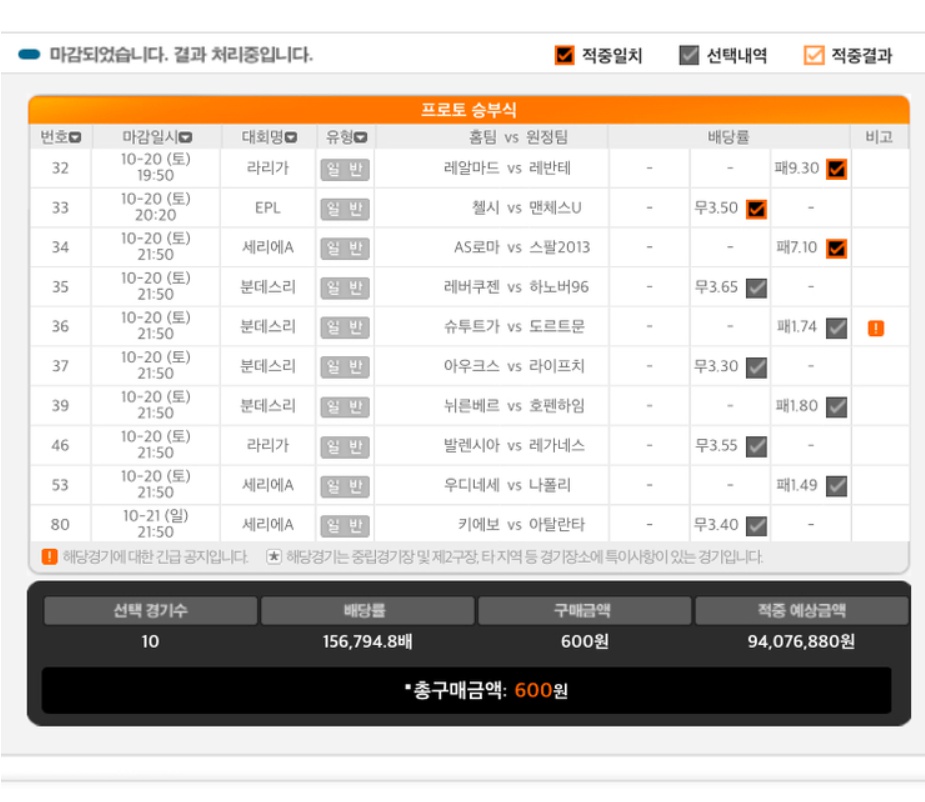Click the blue pill status icon

click(29, 54)
